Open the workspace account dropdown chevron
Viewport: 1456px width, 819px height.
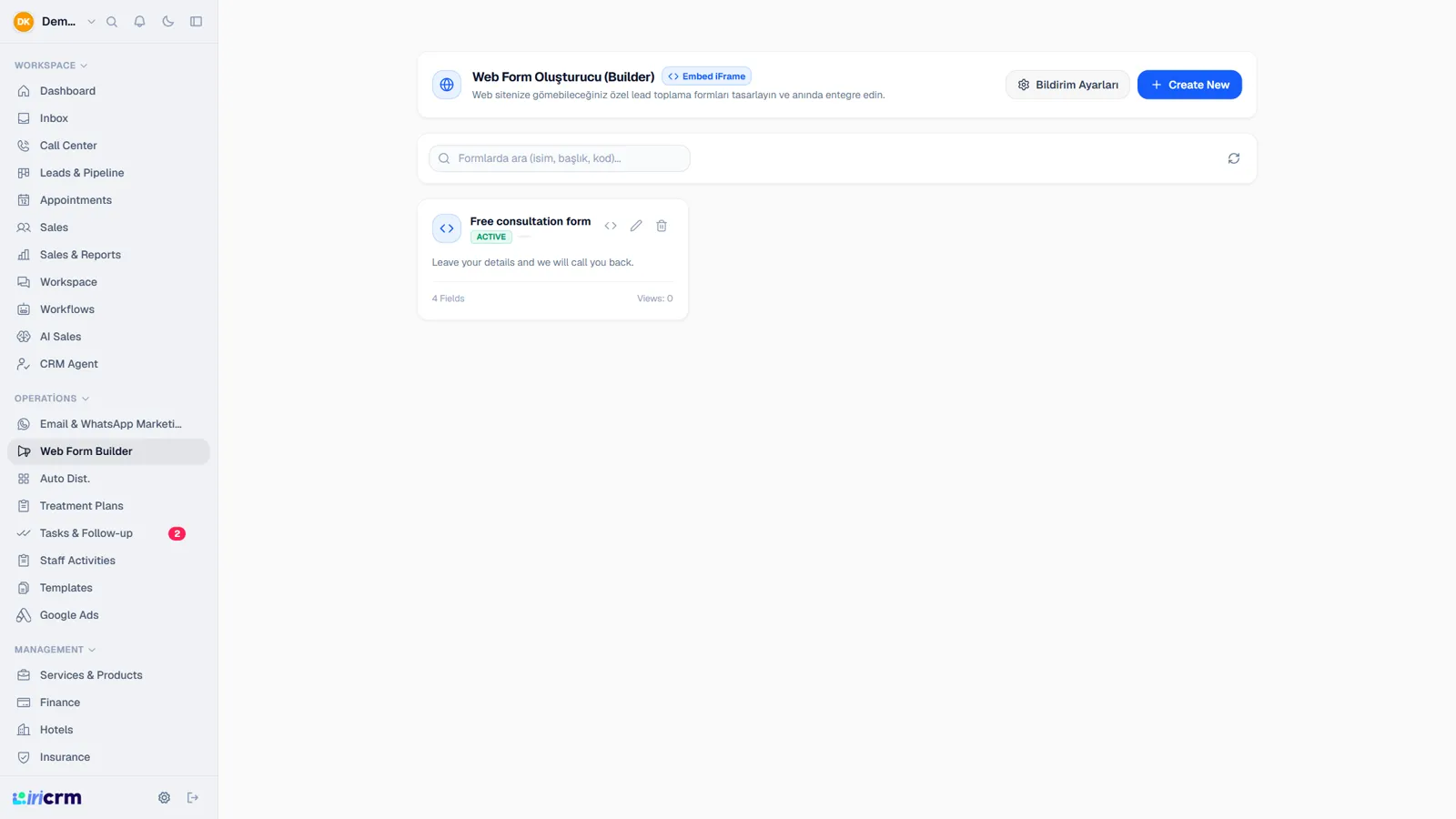pos(91,22)
